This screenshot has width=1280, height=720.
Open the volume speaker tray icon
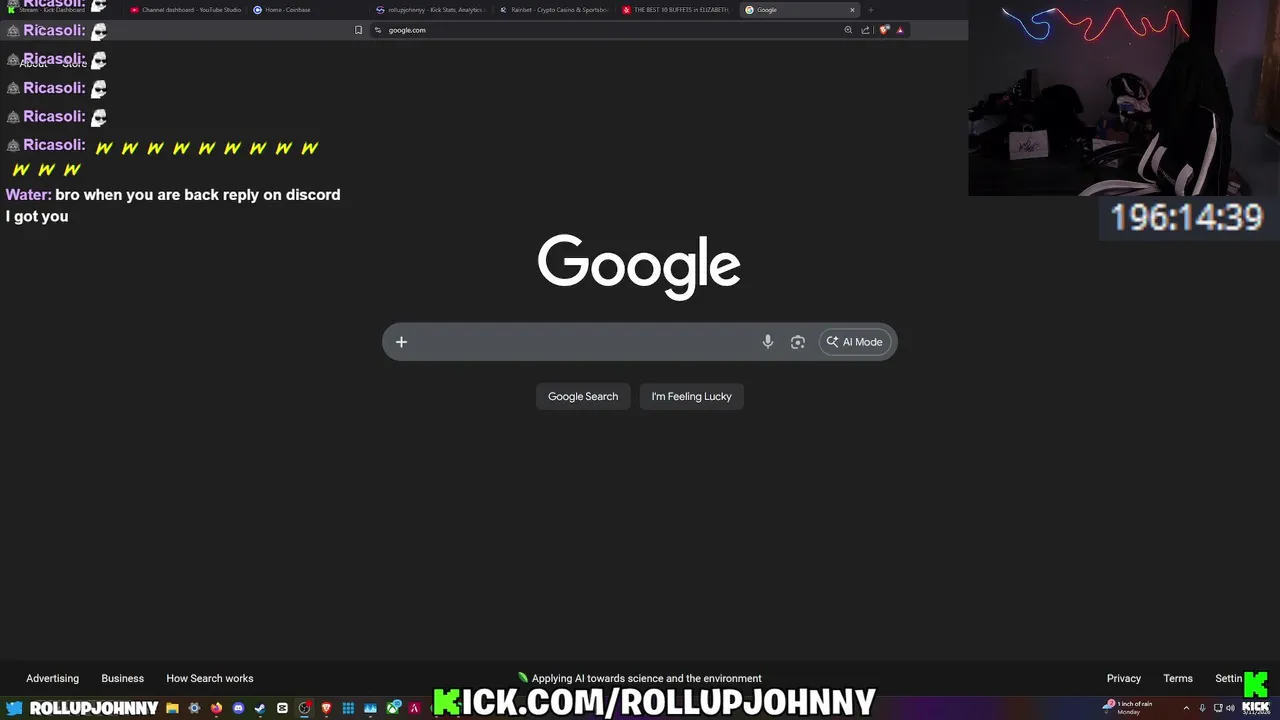(x=1230, y=708)
